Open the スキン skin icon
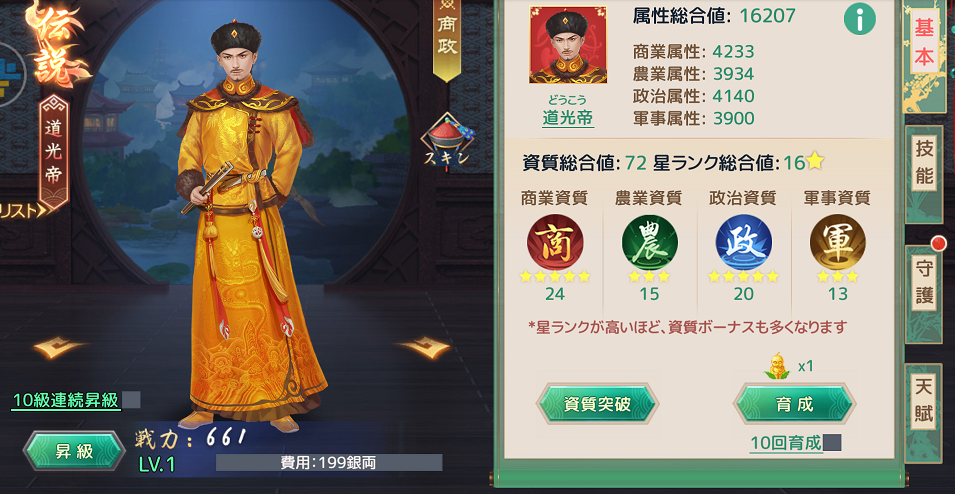Screen dimensions: 955x494 [448, 142]
